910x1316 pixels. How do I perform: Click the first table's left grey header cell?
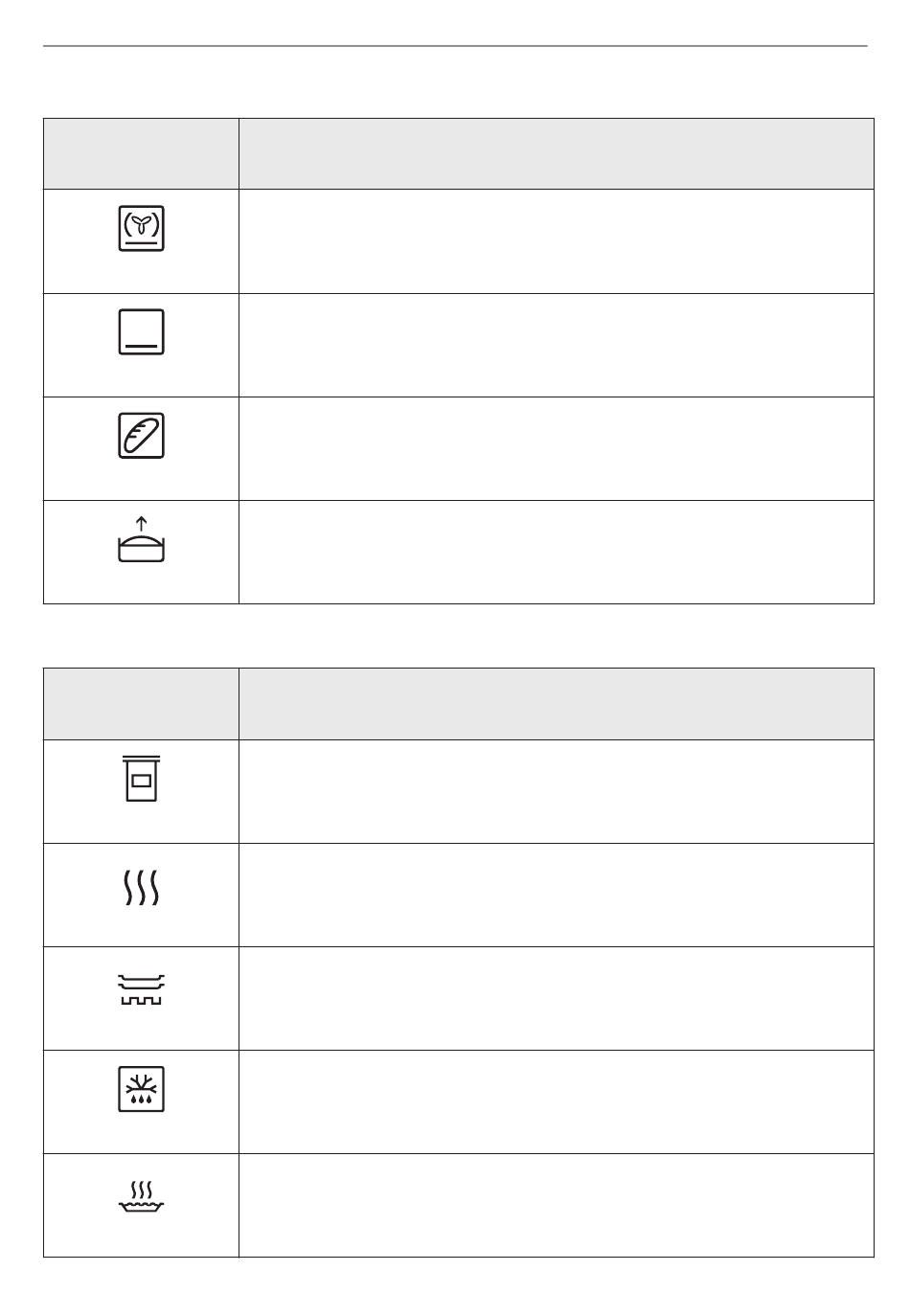[x=142, y=154]
